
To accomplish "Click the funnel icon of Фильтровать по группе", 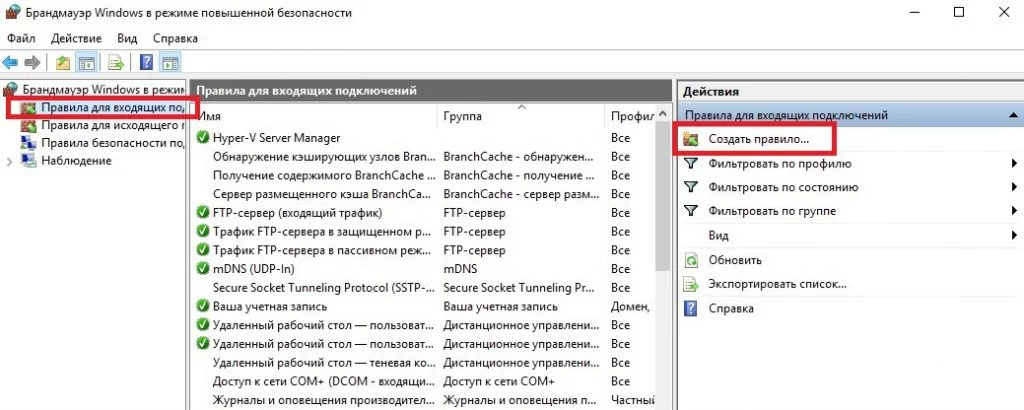I will 691,211.
